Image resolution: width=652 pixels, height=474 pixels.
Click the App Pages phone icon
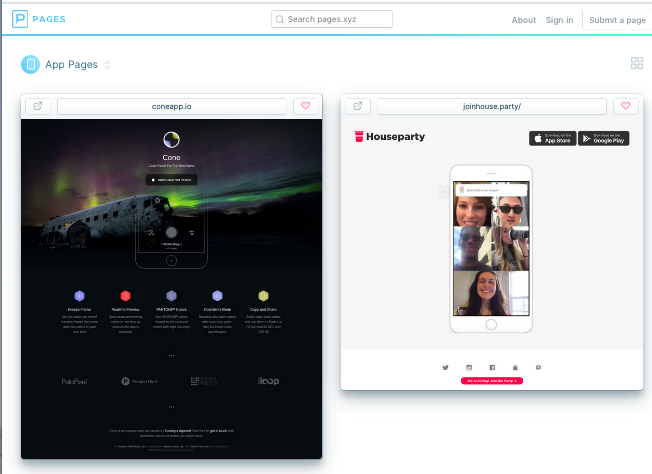pyautogui.click(x=30, y=64)
